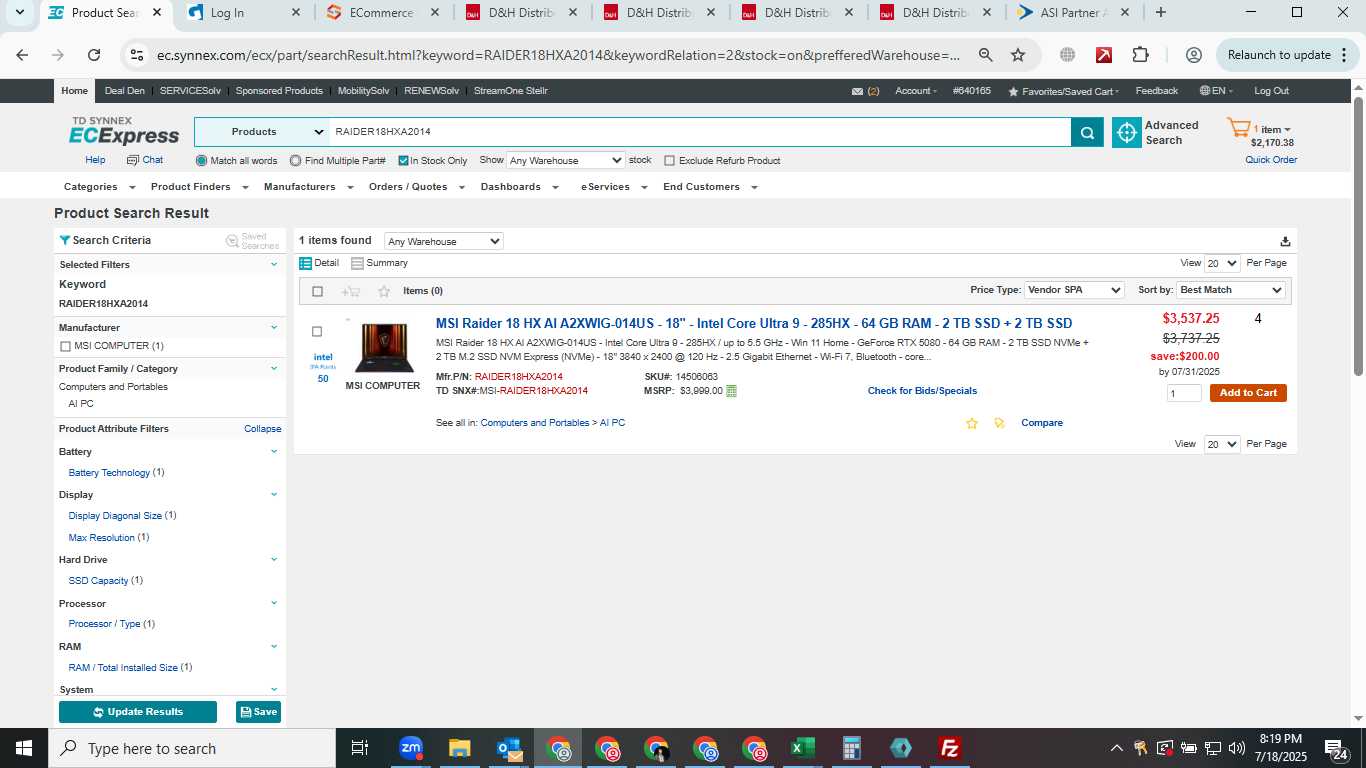This screenshot has height=768, width=1366.
Task: Open Sort by Best Match dropdown
Action: click(1230, 290)
